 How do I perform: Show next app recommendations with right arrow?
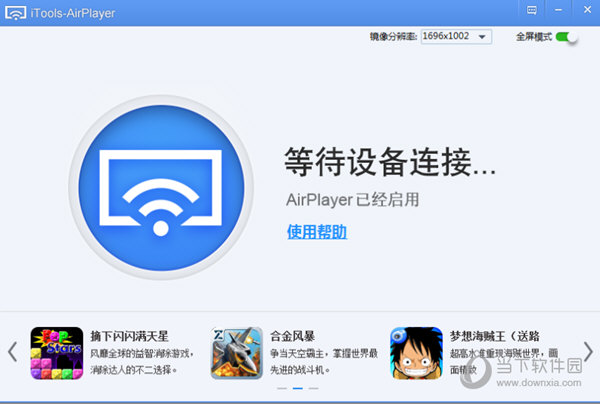[588, 351]
